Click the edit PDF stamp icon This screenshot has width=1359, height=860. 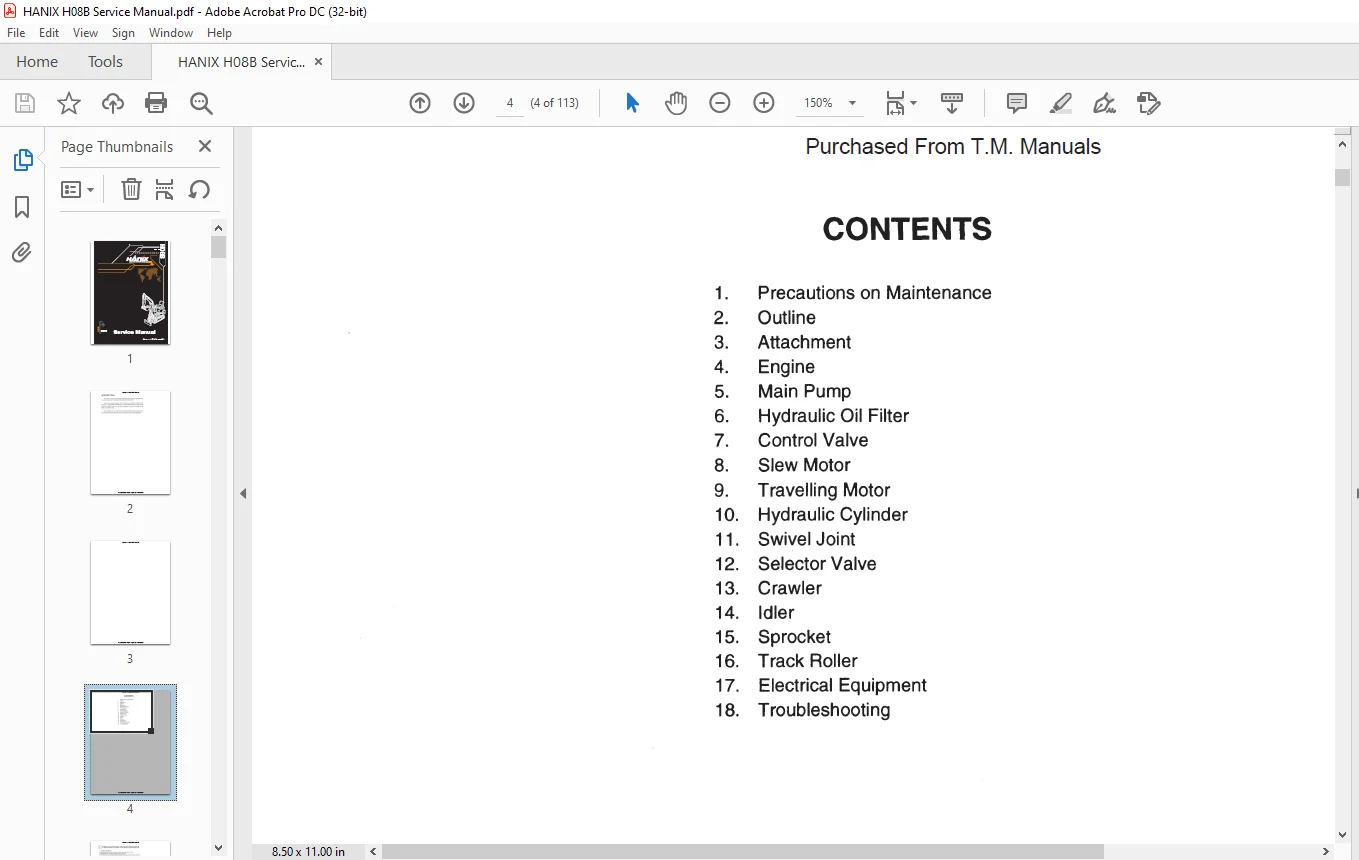tap(1149, 103)
